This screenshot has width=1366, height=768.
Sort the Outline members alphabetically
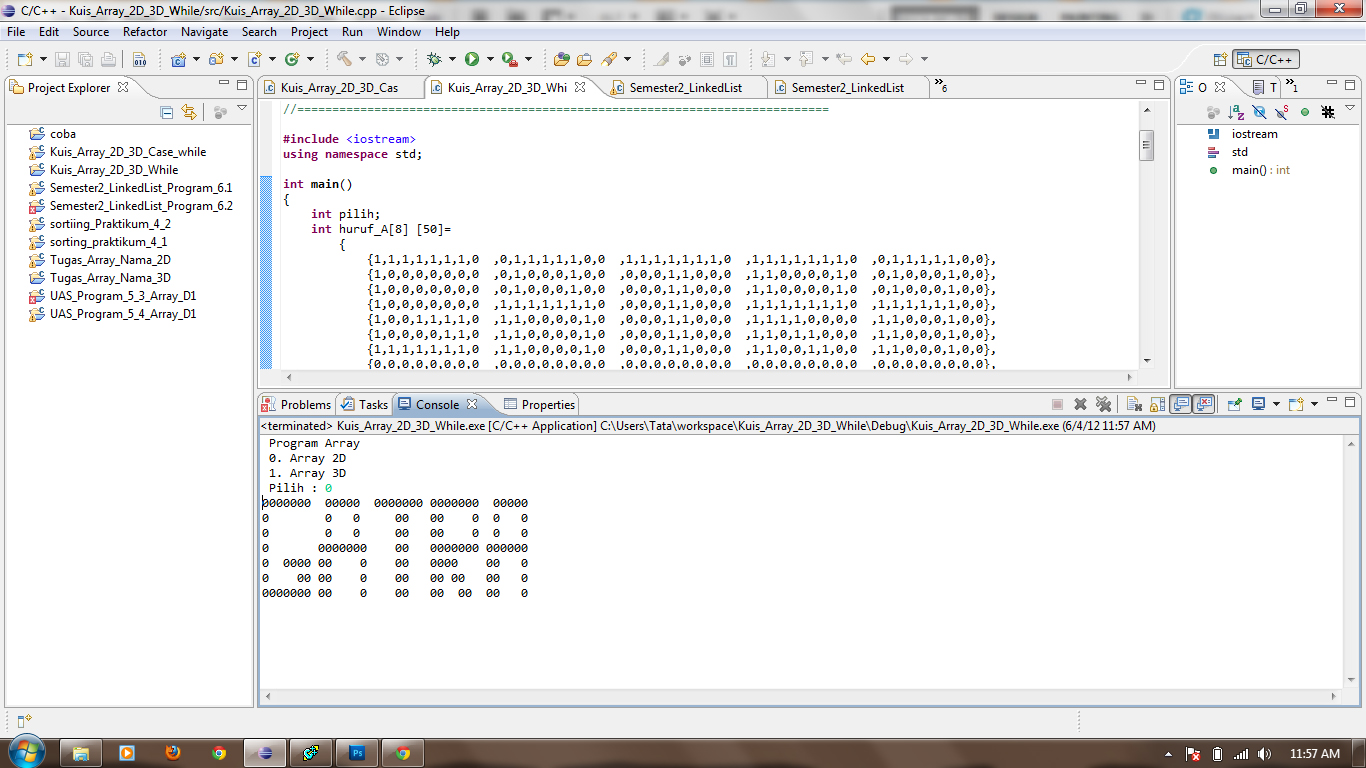point(1234,112)
